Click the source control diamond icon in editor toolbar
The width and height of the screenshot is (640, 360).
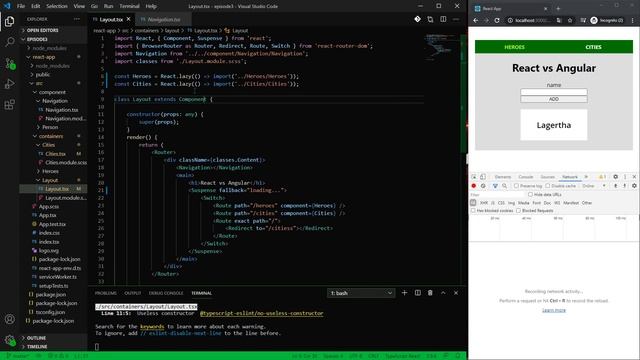pos(417,19)
